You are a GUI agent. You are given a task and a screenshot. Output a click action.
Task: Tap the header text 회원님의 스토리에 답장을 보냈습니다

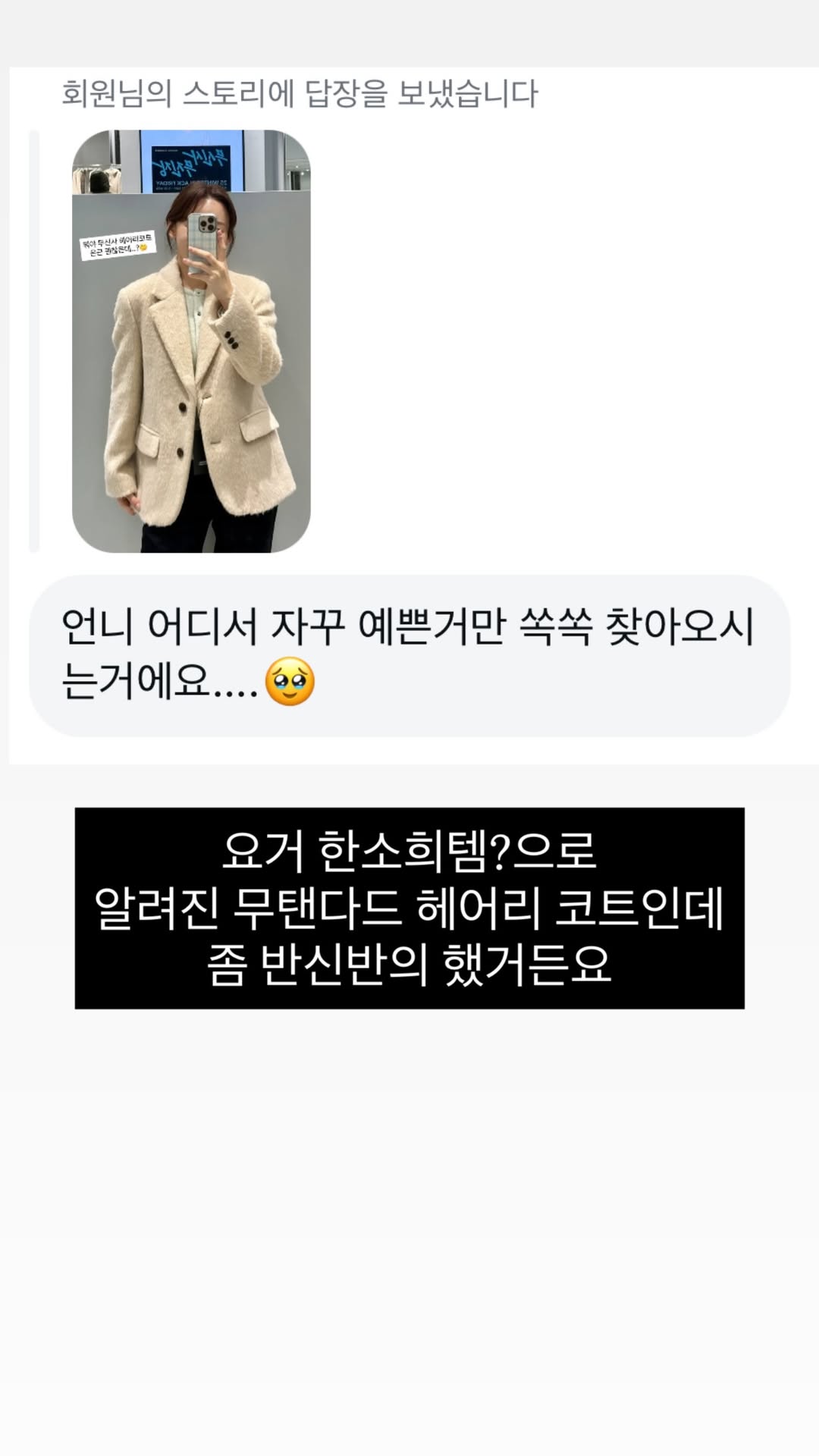pos(300,94)
